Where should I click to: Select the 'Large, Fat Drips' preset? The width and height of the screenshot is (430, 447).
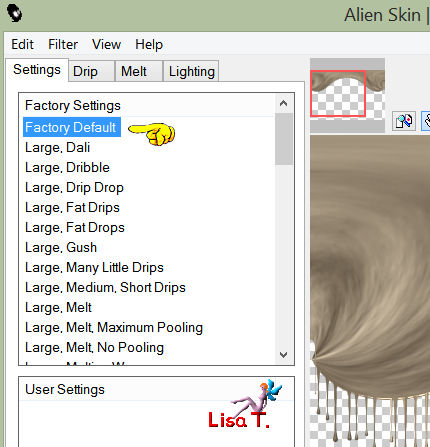pos(72,207)
